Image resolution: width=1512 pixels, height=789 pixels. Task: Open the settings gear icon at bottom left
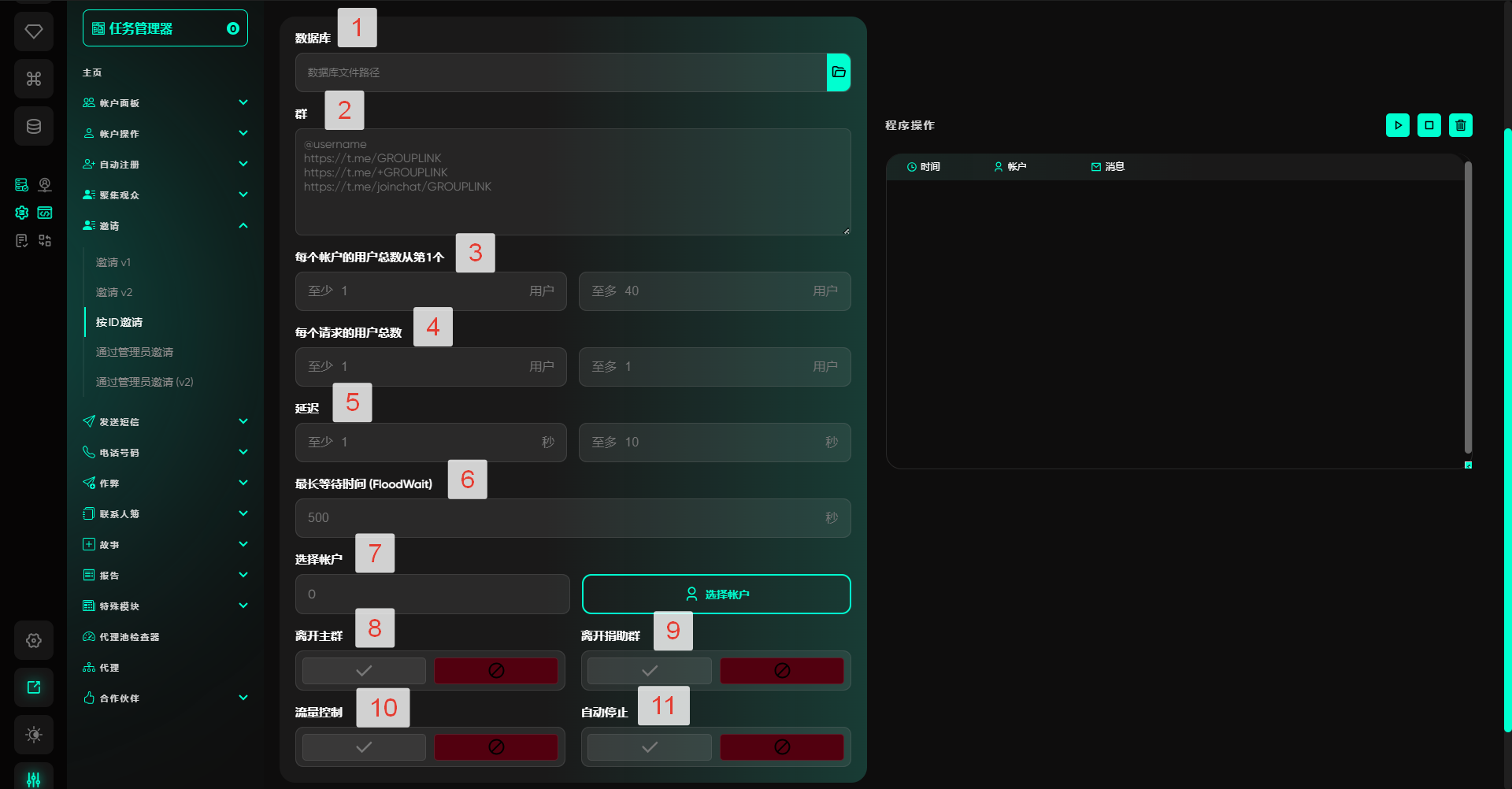click(x=34, y=640)
